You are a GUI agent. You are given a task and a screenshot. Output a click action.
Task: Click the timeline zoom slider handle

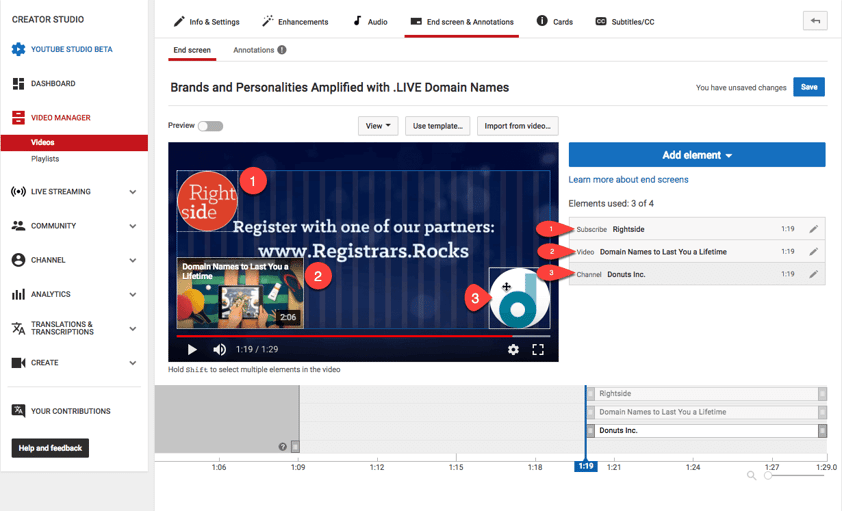click(x=768, y=476)
